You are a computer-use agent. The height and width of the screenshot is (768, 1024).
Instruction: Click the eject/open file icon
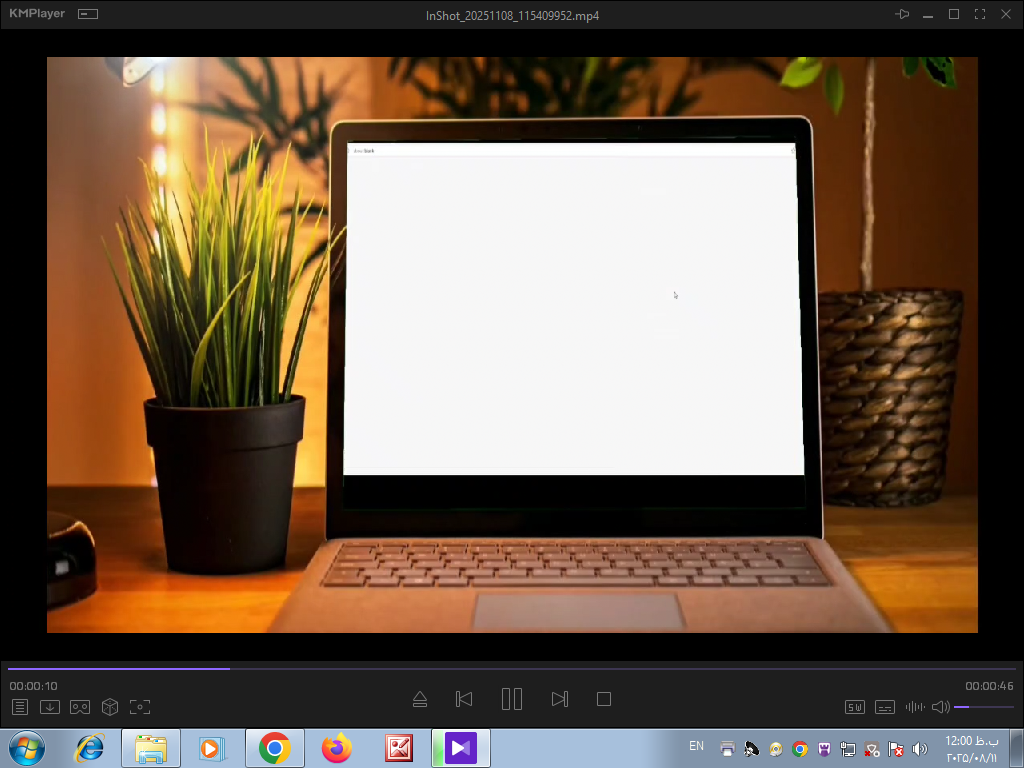[x=420, y=699]
